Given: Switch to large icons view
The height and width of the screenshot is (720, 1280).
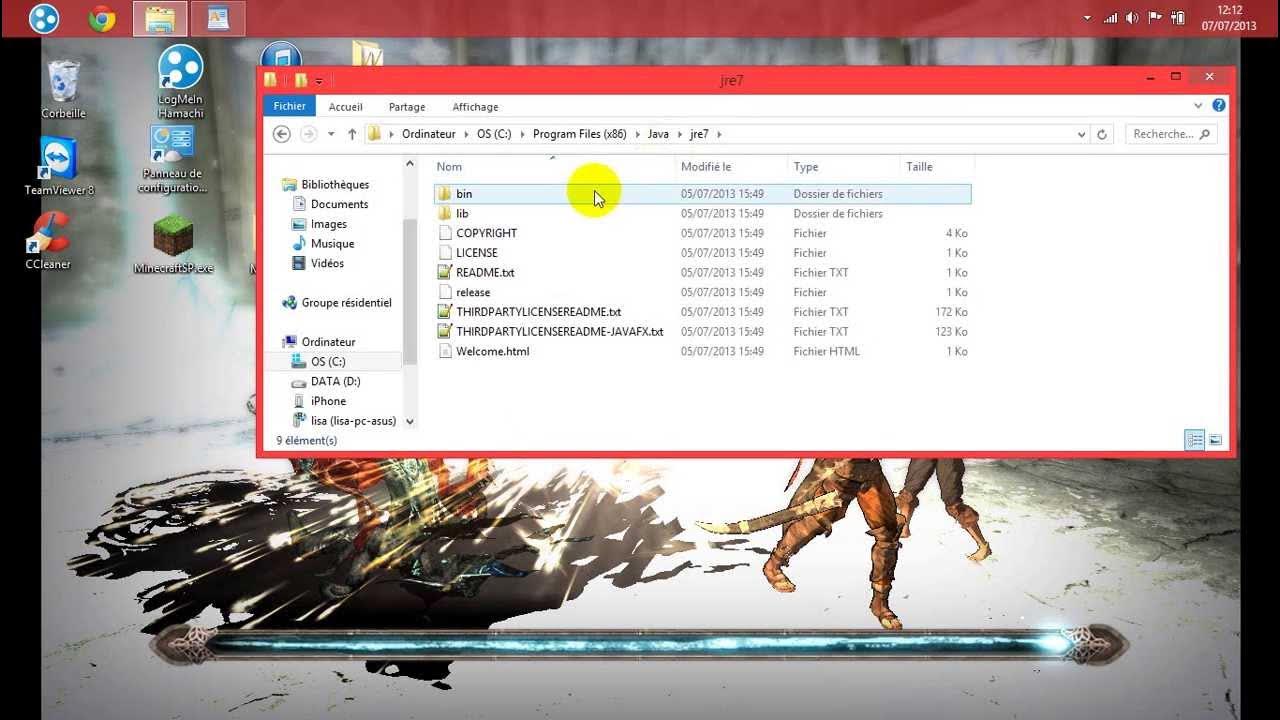Looking at the screenshot, I should click(x=1216, y=440).
